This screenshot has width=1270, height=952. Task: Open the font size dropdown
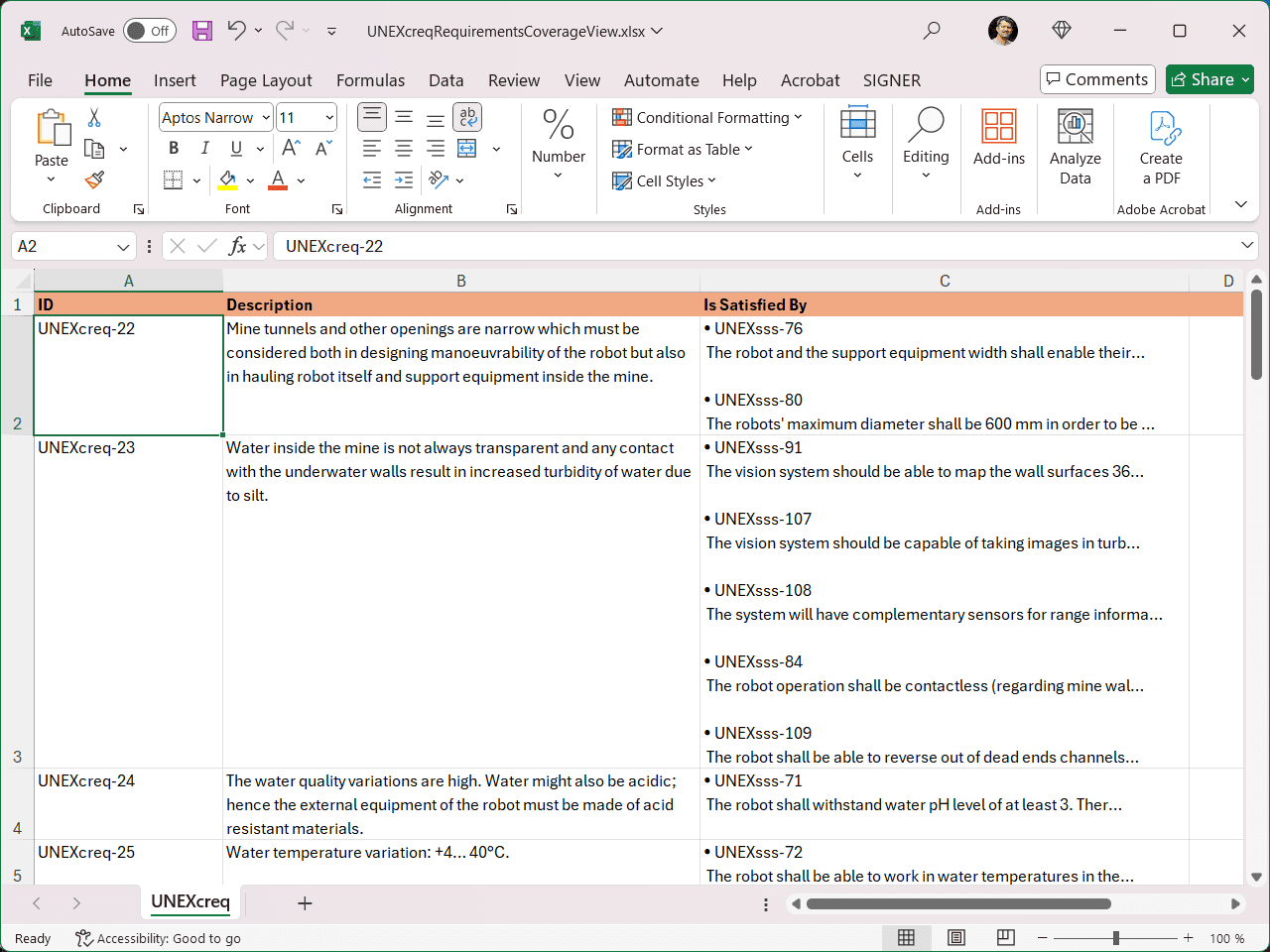pyautogui.click(x=329, y=117)
